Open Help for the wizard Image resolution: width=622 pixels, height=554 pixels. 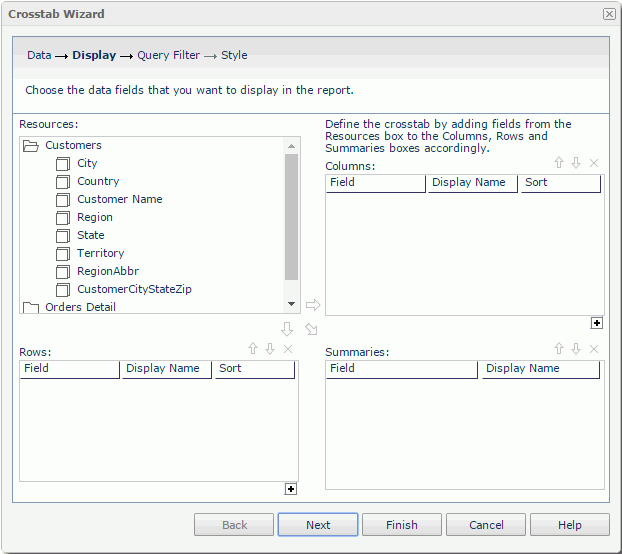coord(570,525)
